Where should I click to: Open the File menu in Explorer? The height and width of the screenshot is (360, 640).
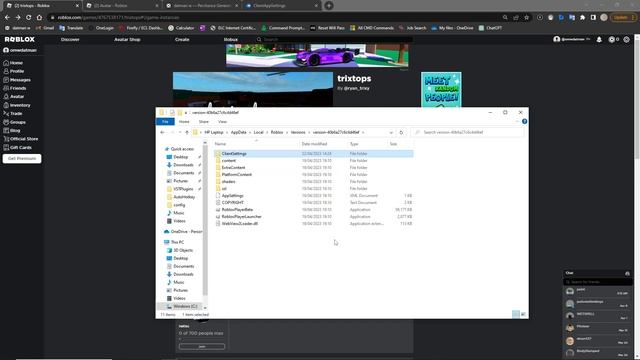[165, 122]
